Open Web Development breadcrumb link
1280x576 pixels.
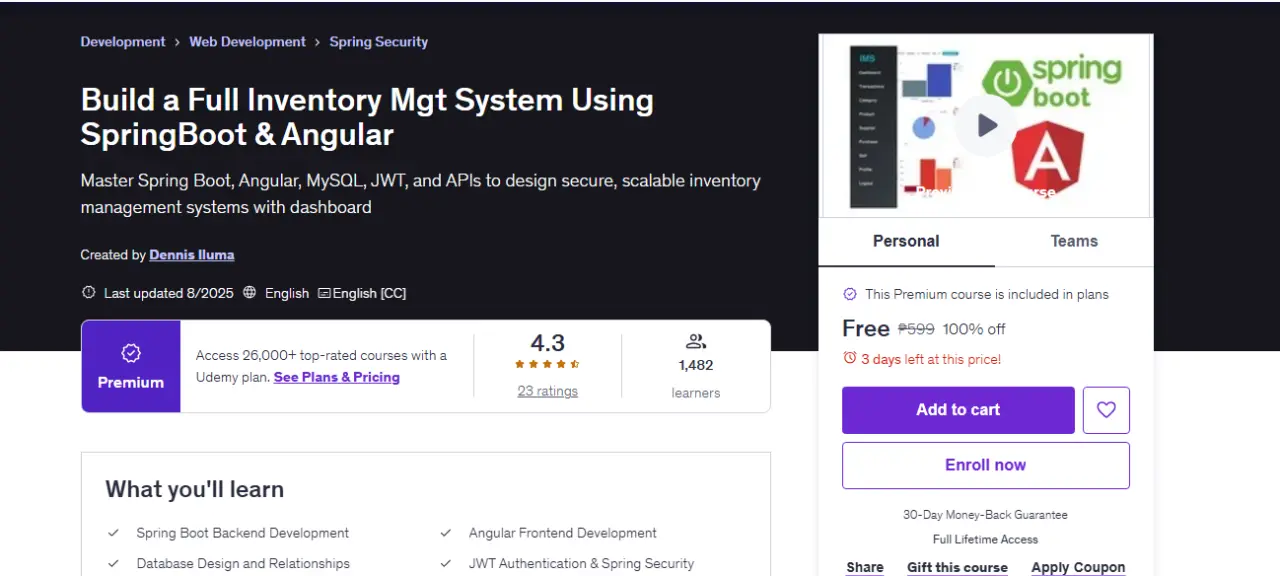[248, 42]
